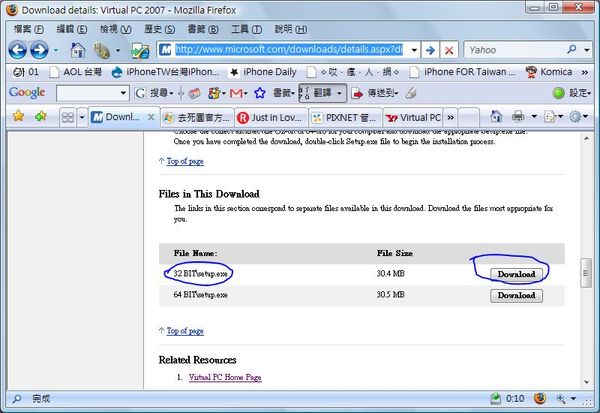600x413 pixels.
Task: Open the 檢視 (V) menu
Action: pyautogui.click(x=116, y=29)
